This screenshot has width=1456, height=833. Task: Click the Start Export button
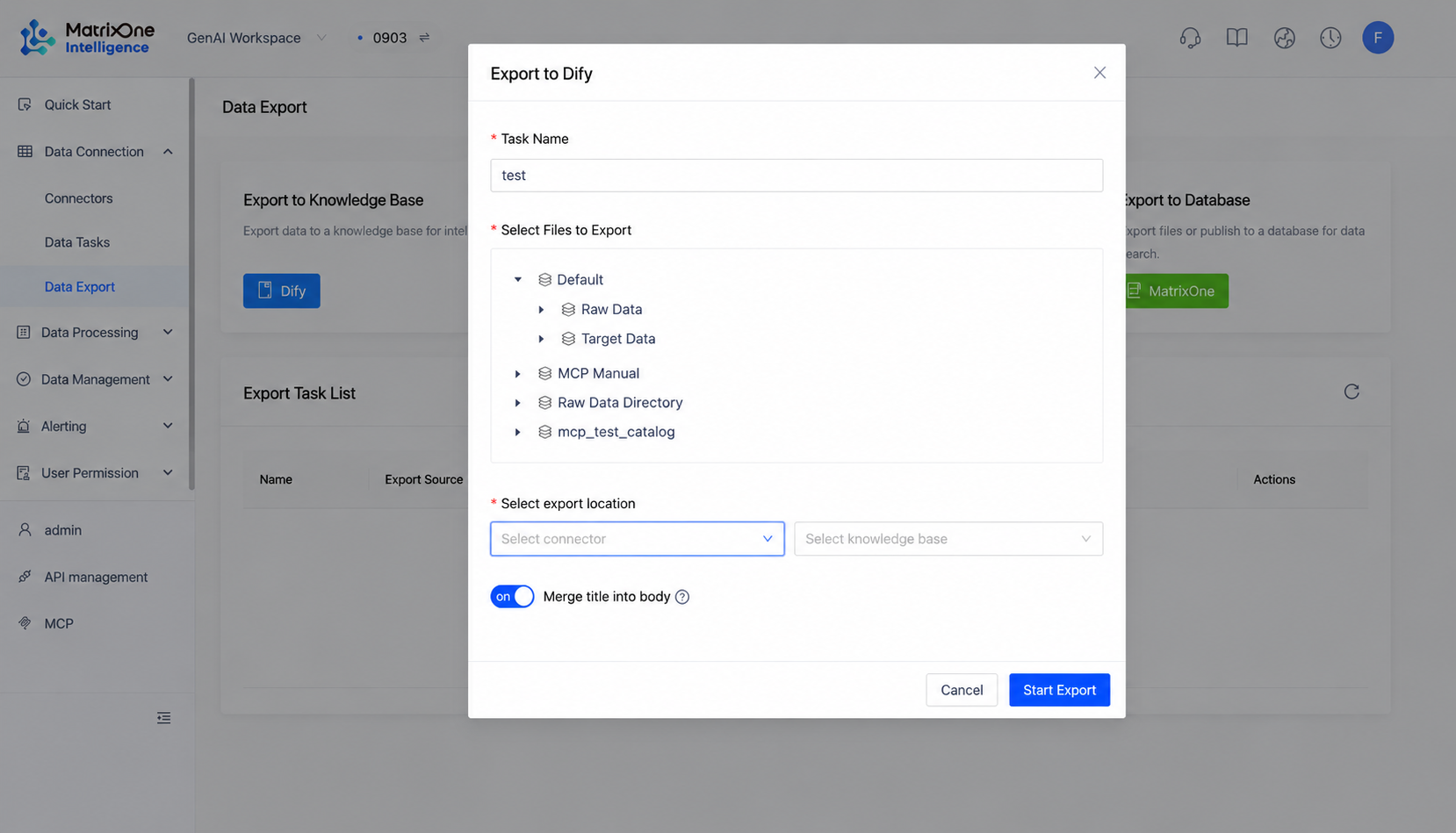click(1059, 690)
